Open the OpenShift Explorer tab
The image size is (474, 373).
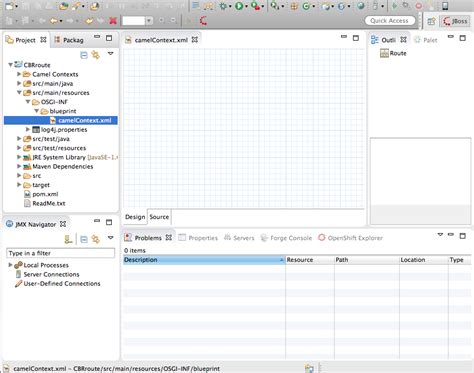tap(350, 238)
